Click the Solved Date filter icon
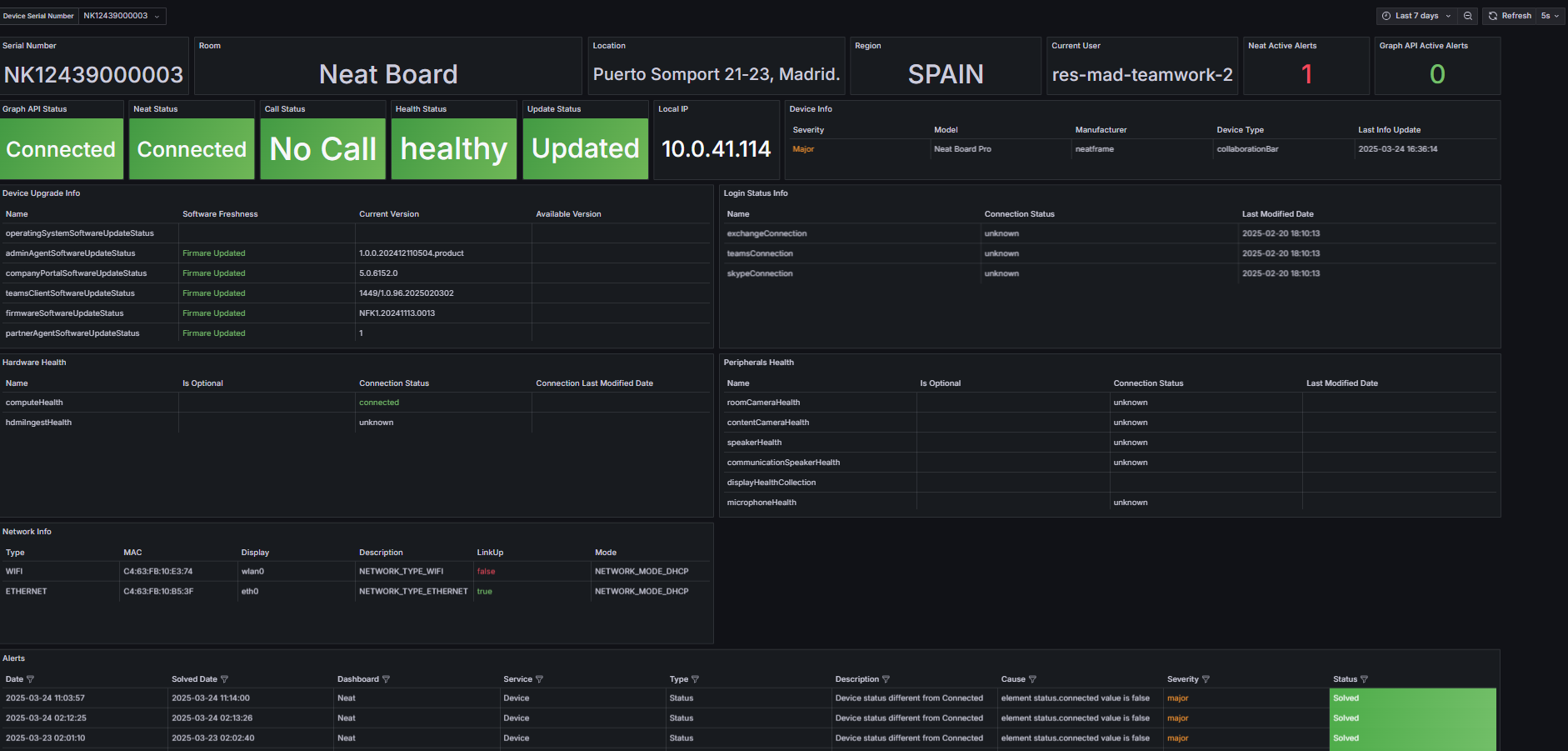 tap(222, 679)
